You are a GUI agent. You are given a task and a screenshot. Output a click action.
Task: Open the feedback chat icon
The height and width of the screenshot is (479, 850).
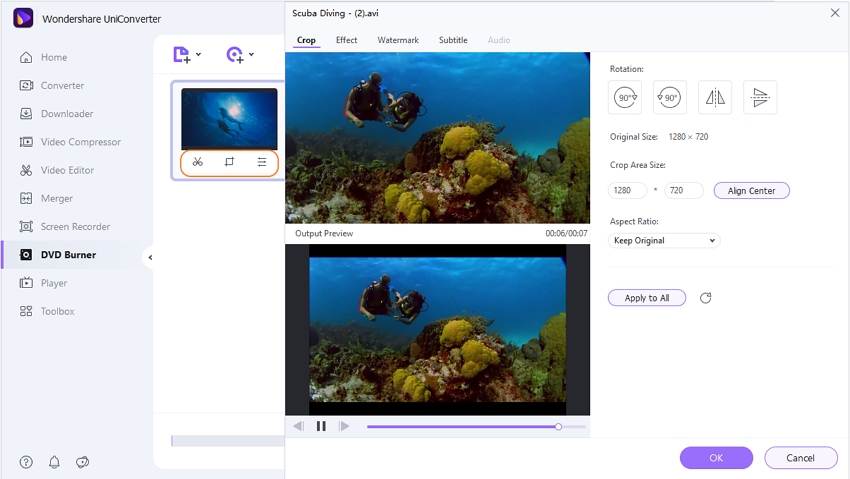click(82, 462)
